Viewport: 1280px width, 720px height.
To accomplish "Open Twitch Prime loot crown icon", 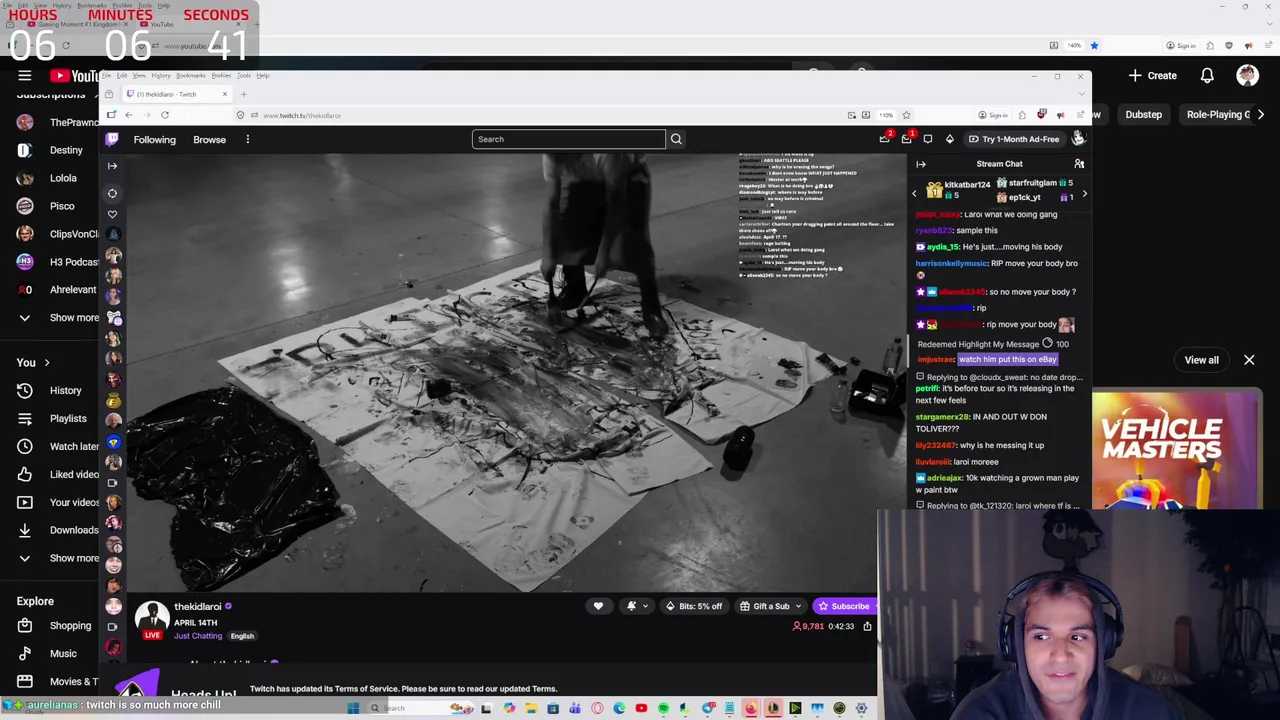I will 884,139.
